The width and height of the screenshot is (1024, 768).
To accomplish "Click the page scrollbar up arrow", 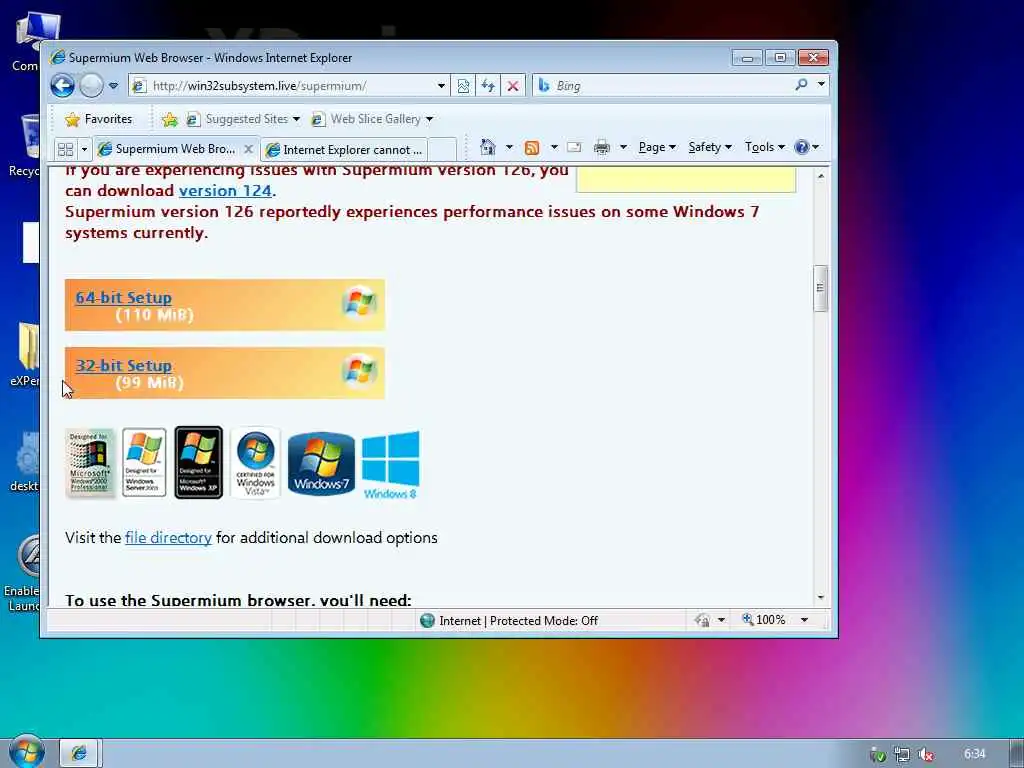I will tap(821, 176).
